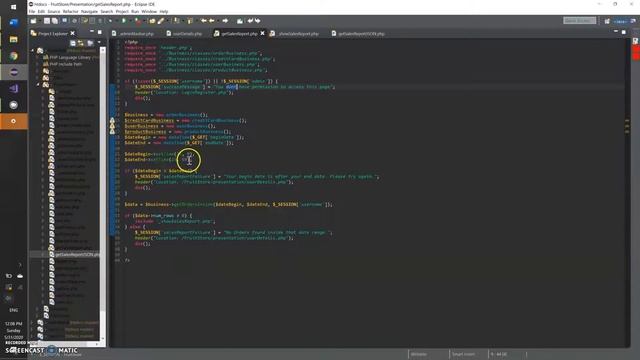Open the Help menu

[x=164, y=11]
